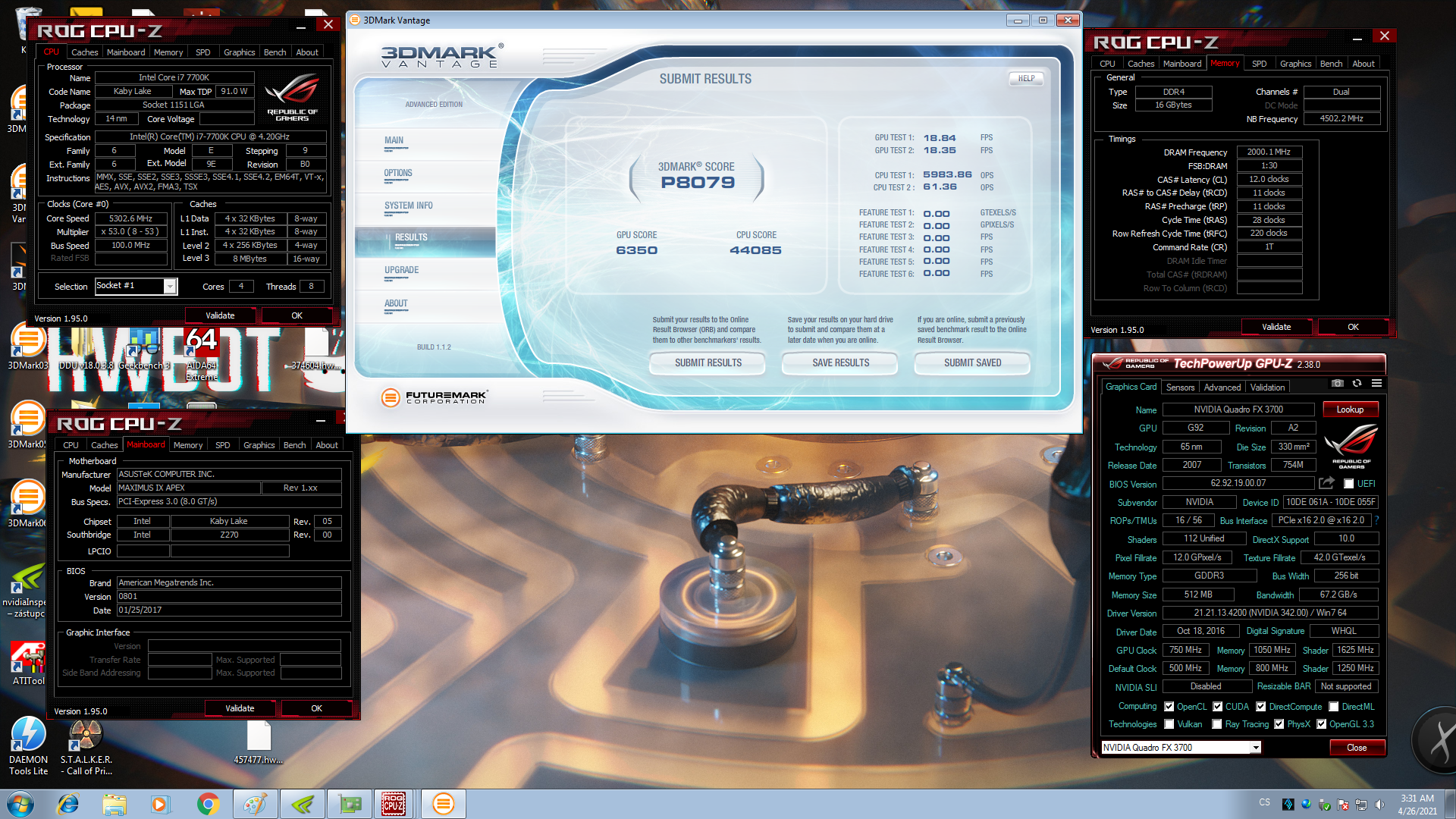
Task: Click the Core Speed value 5302.6 MHz
Action: click(x=130, y=218)
